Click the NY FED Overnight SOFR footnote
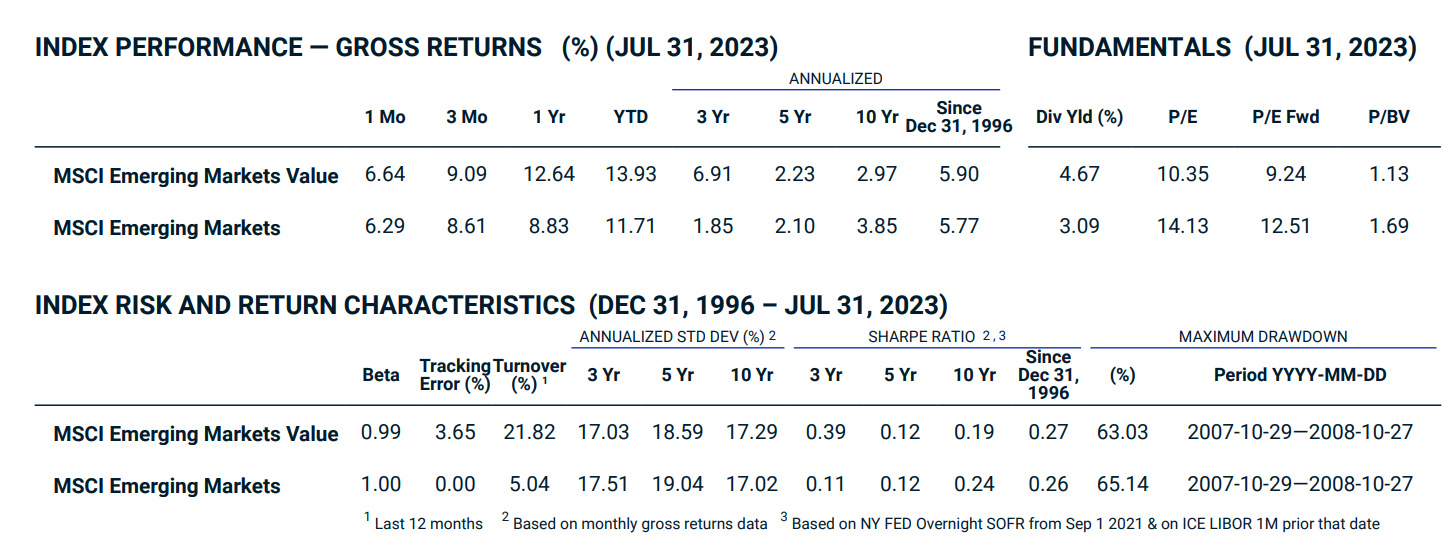 click(x=1085, y=523)
